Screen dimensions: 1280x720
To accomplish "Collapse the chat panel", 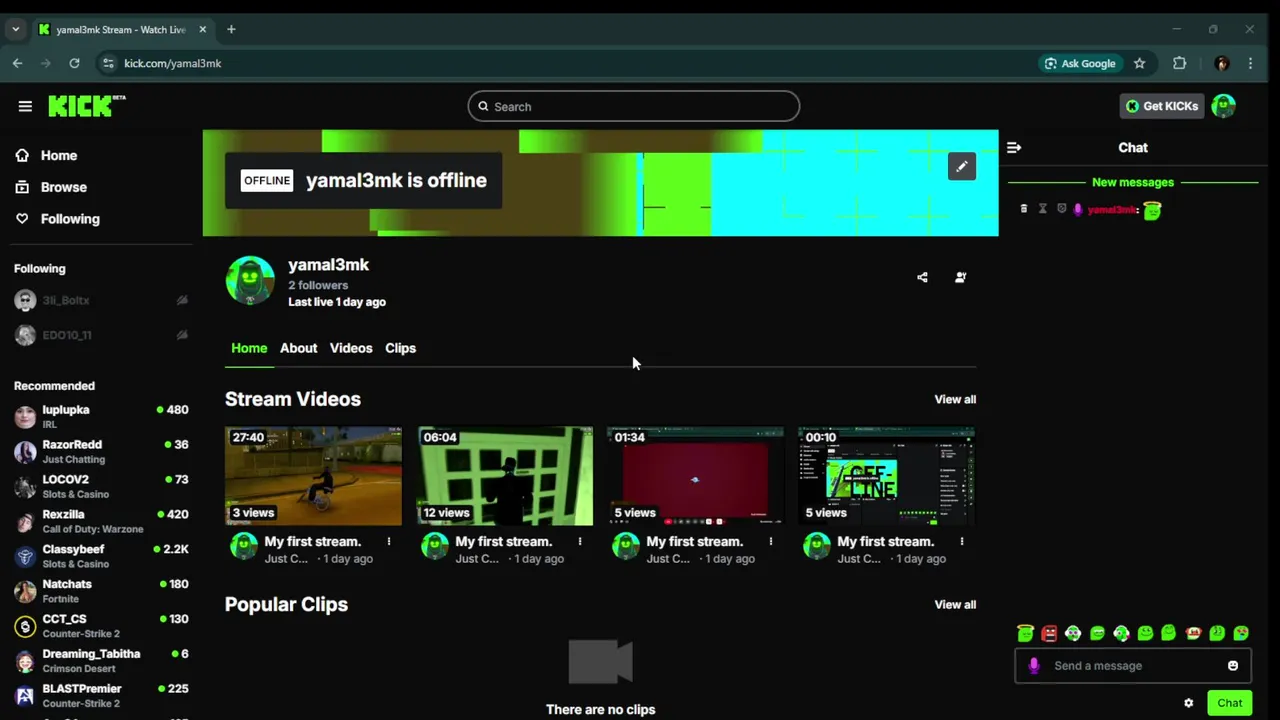I will (x=1014, y=147).
